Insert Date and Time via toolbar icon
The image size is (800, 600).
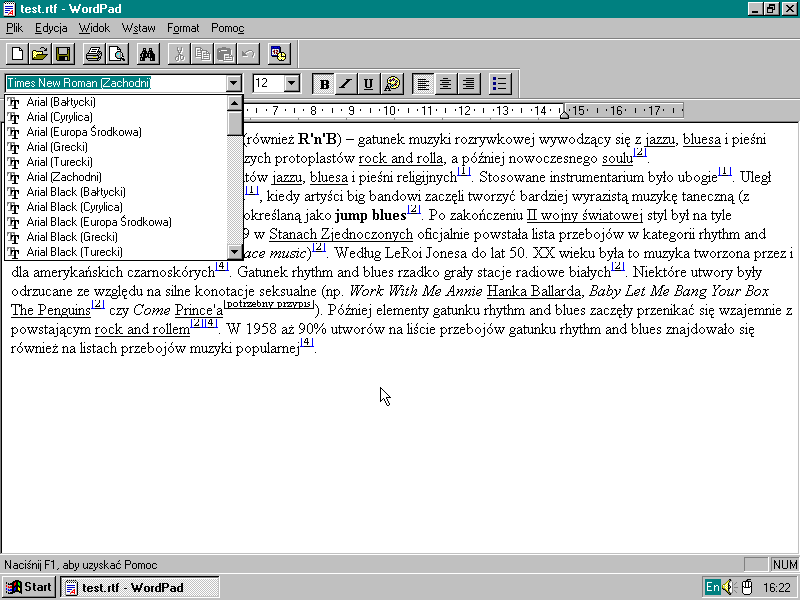279,54
